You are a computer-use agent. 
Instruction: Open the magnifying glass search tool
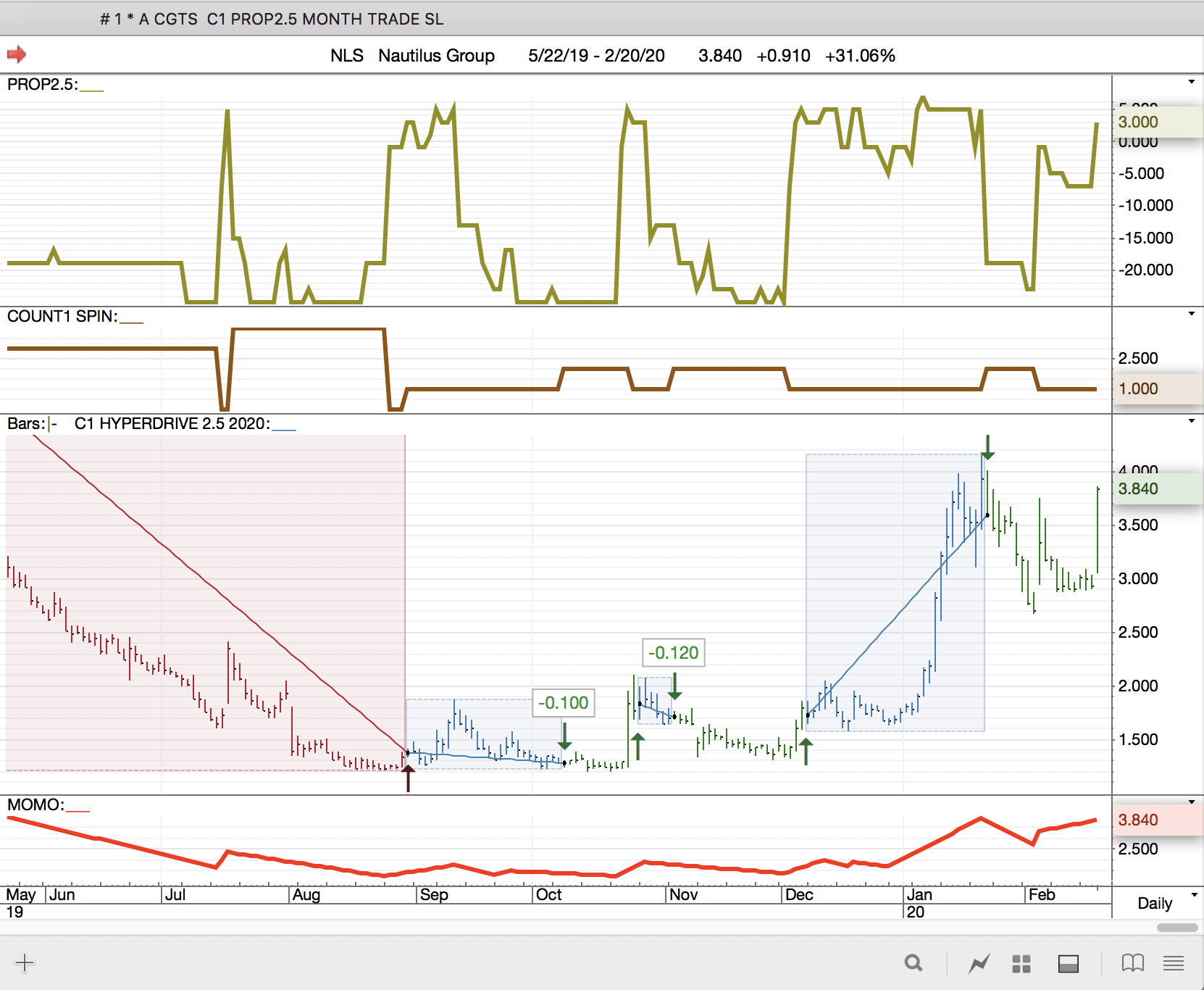tap(914, 963)
